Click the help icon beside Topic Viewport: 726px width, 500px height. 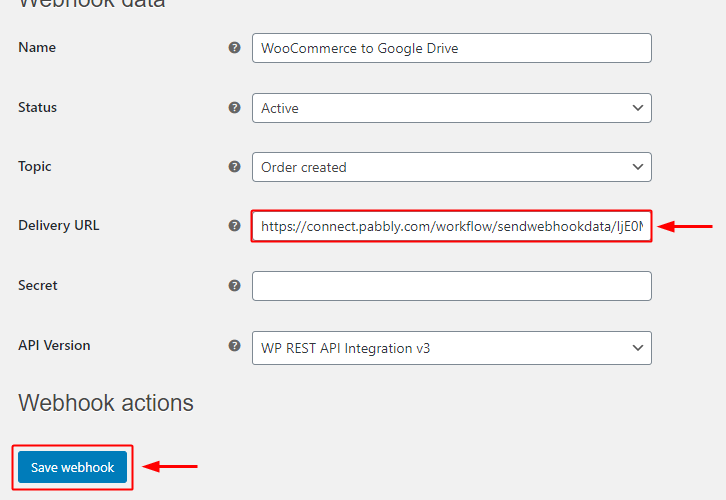(235, 167)
